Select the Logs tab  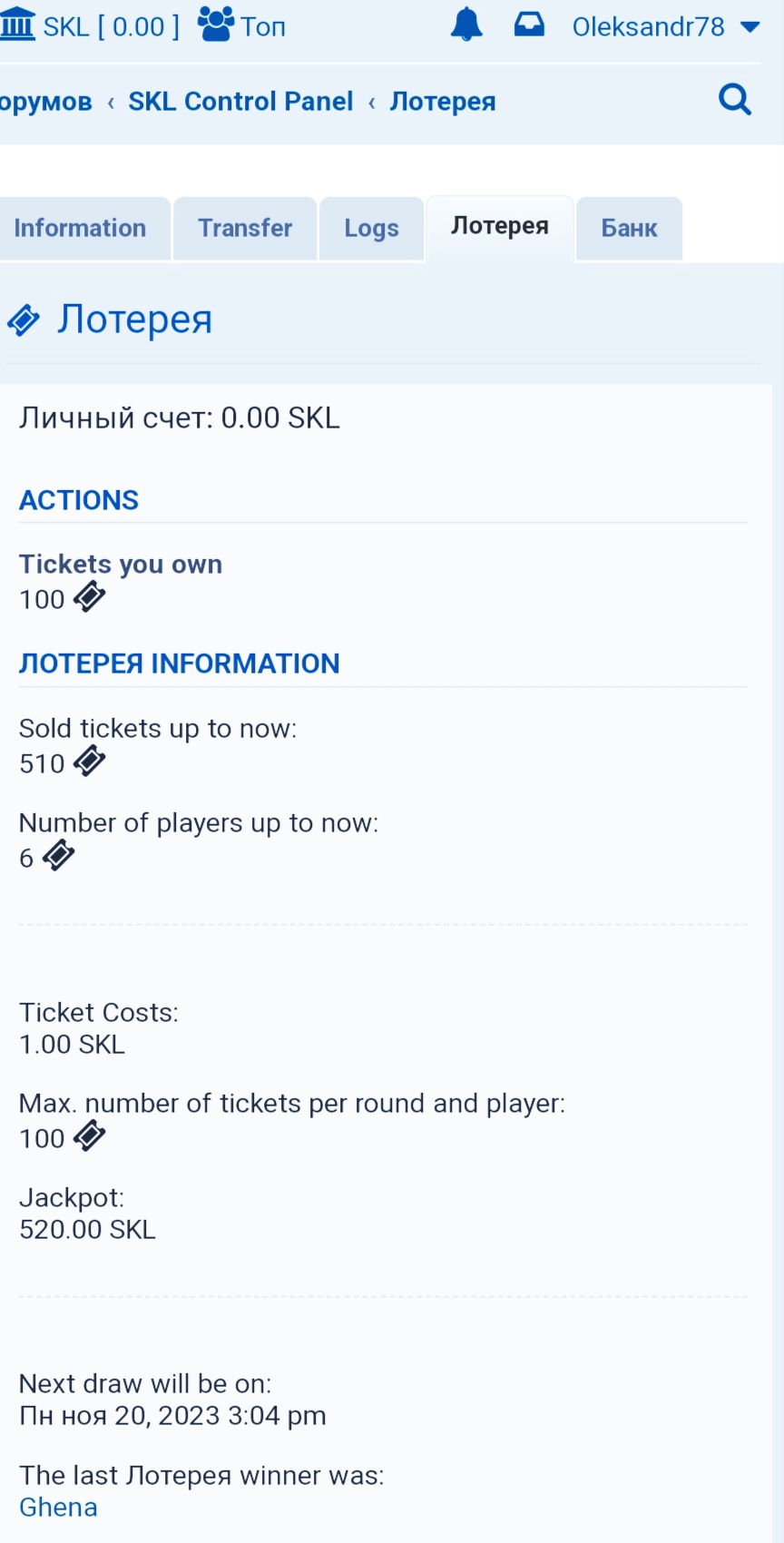(x=371, y=229)
